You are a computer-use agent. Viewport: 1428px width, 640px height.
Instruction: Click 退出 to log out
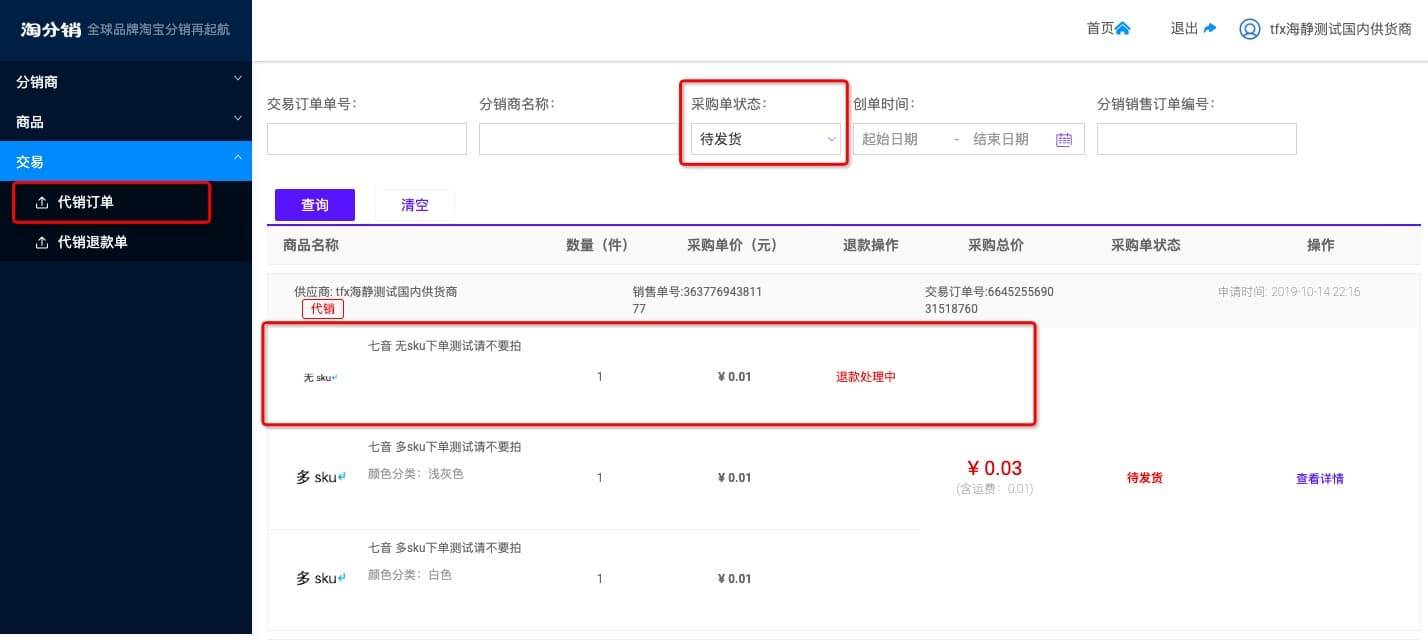click(1184, 29)
